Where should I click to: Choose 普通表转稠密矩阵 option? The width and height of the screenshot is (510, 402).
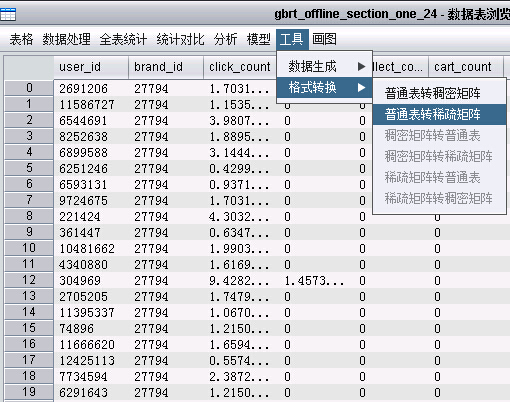pos(439,93)
